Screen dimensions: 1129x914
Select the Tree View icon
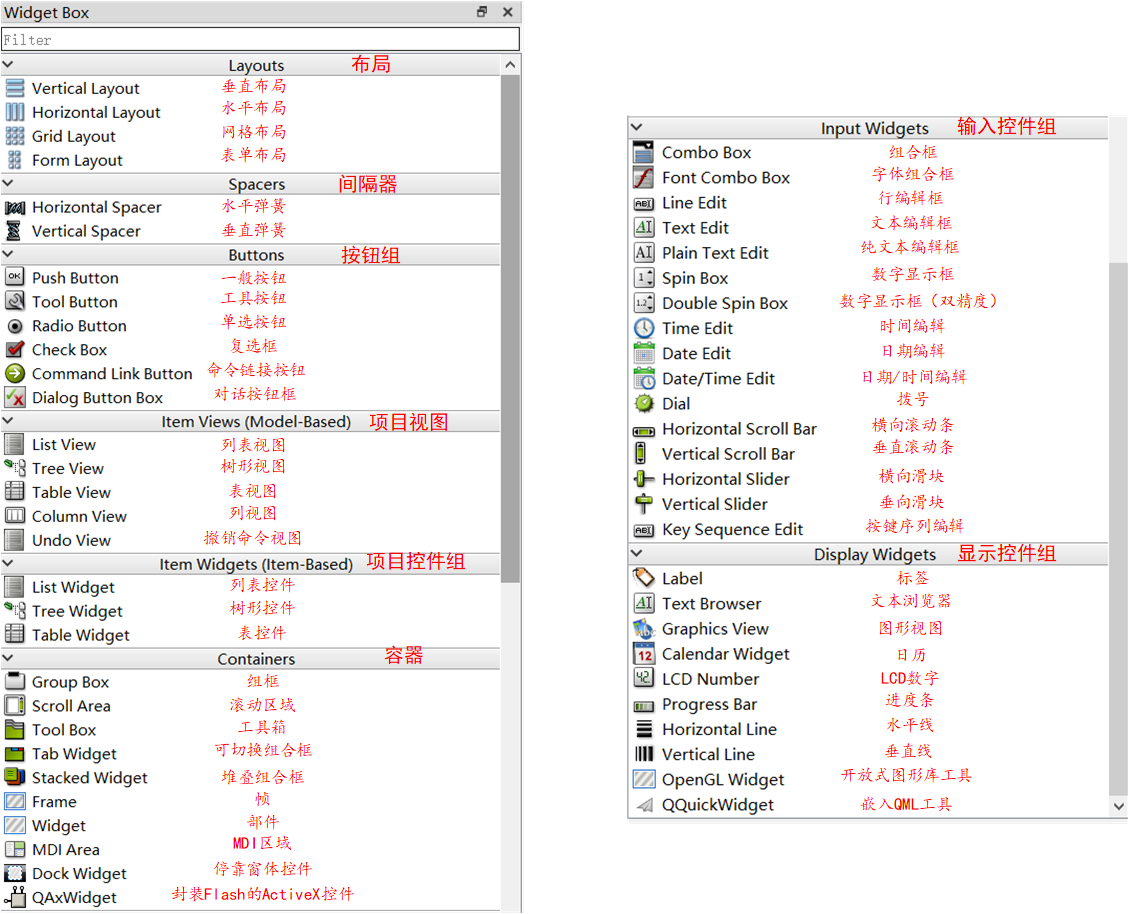click(x=14, y=468)
